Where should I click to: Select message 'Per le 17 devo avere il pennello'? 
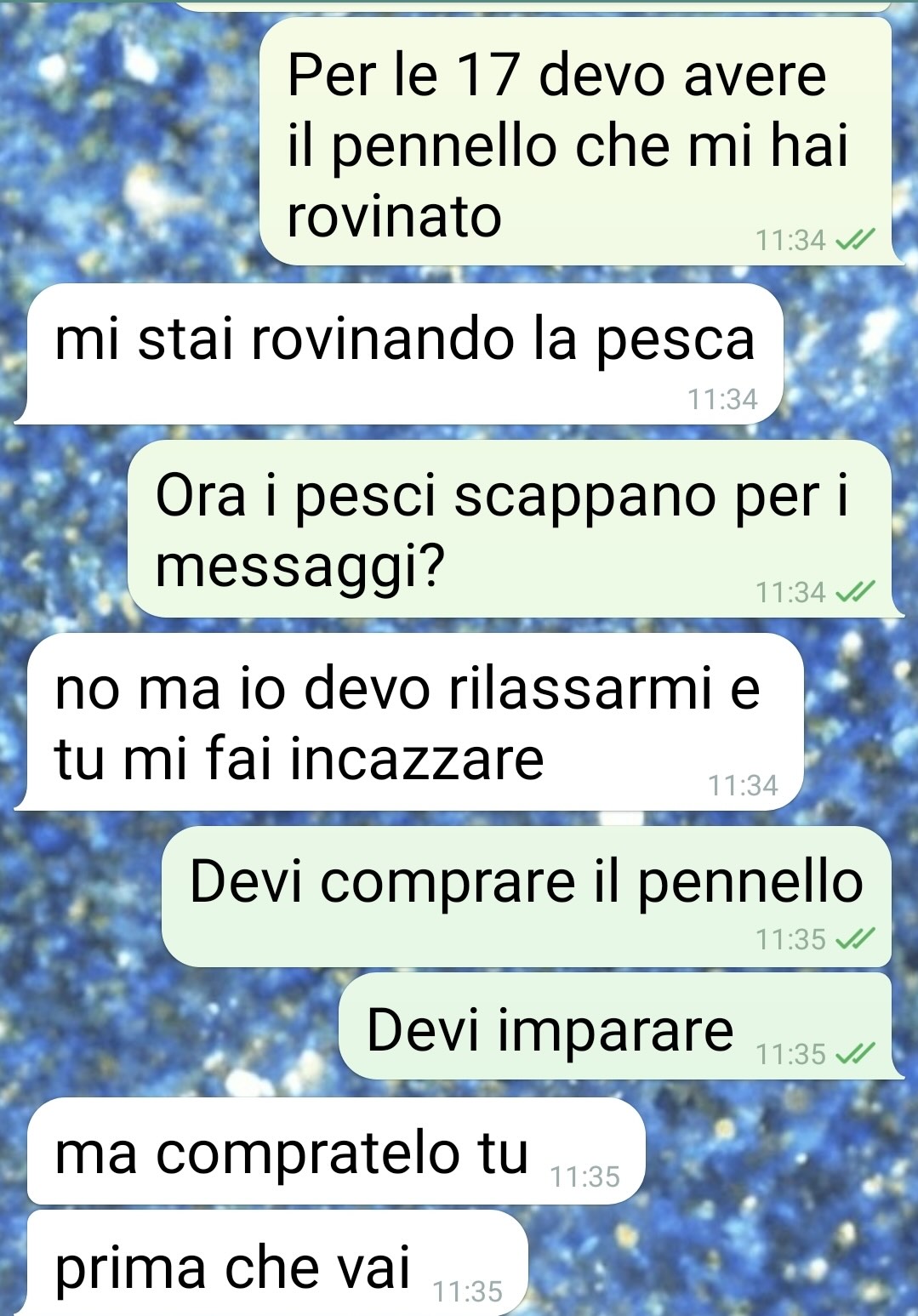576,141
